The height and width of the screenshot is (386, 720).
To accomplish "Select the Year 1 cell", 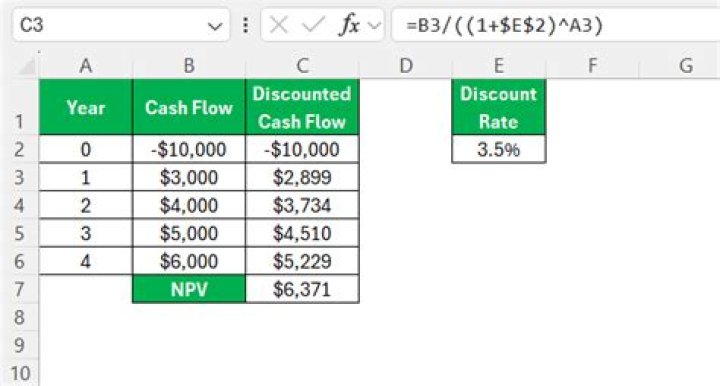I will coord(86,177).
